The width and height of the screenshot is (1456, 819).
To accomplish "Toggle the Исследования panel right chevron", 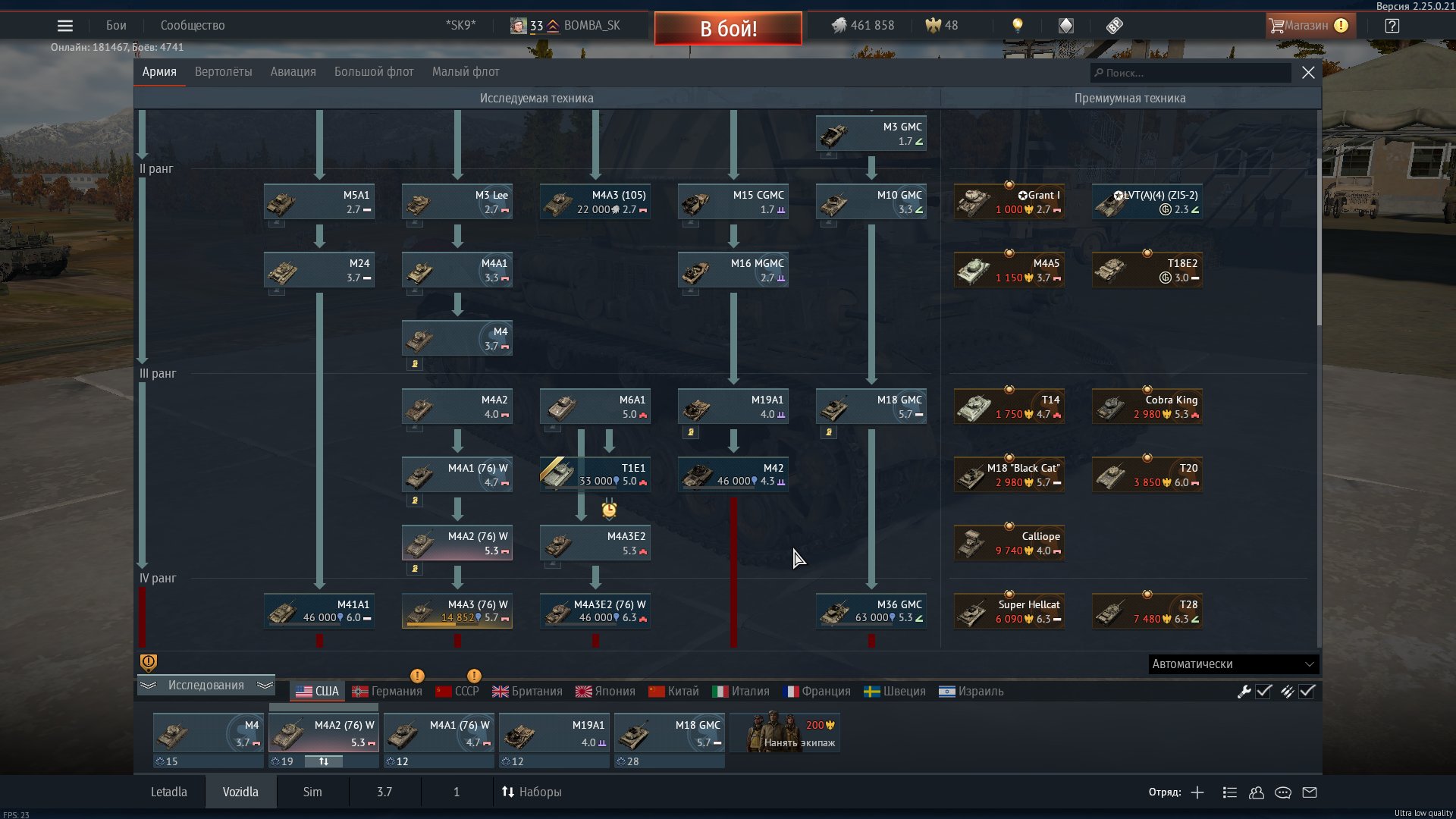I will click(265, 686).
